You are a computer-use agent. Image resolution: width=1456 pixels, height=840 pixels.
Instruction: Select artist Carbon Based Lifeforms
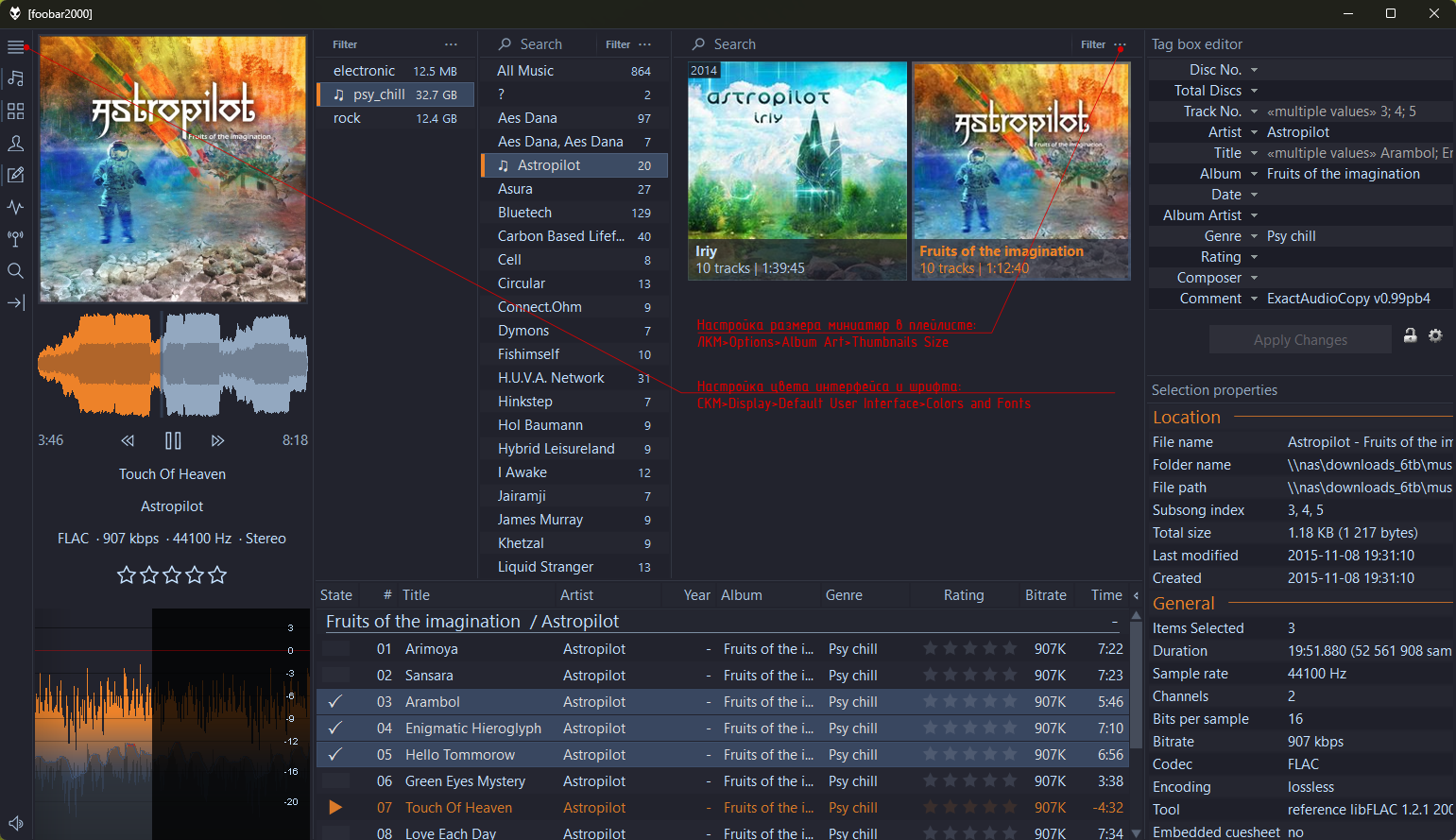click(574, 236)
